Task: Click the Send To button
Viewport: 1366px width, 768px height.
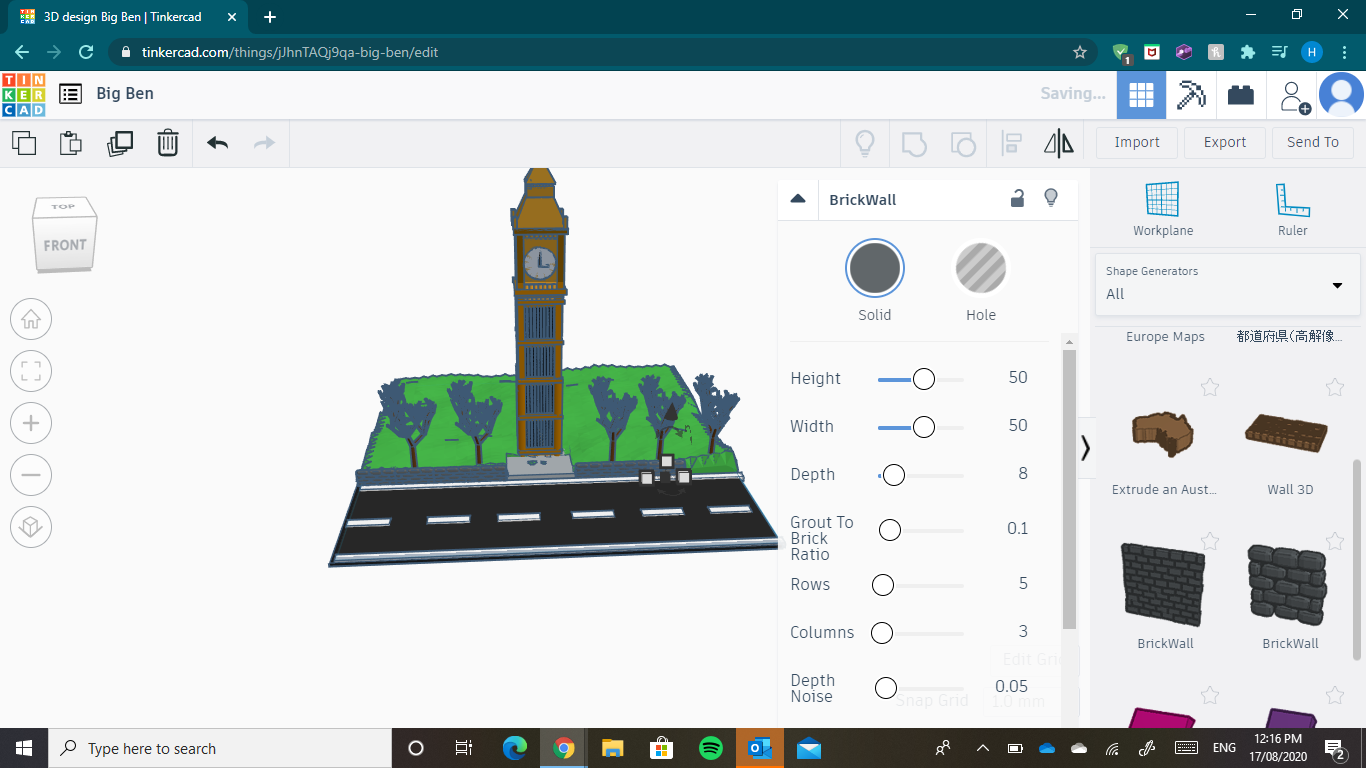Action: (x=1313, y=143)
